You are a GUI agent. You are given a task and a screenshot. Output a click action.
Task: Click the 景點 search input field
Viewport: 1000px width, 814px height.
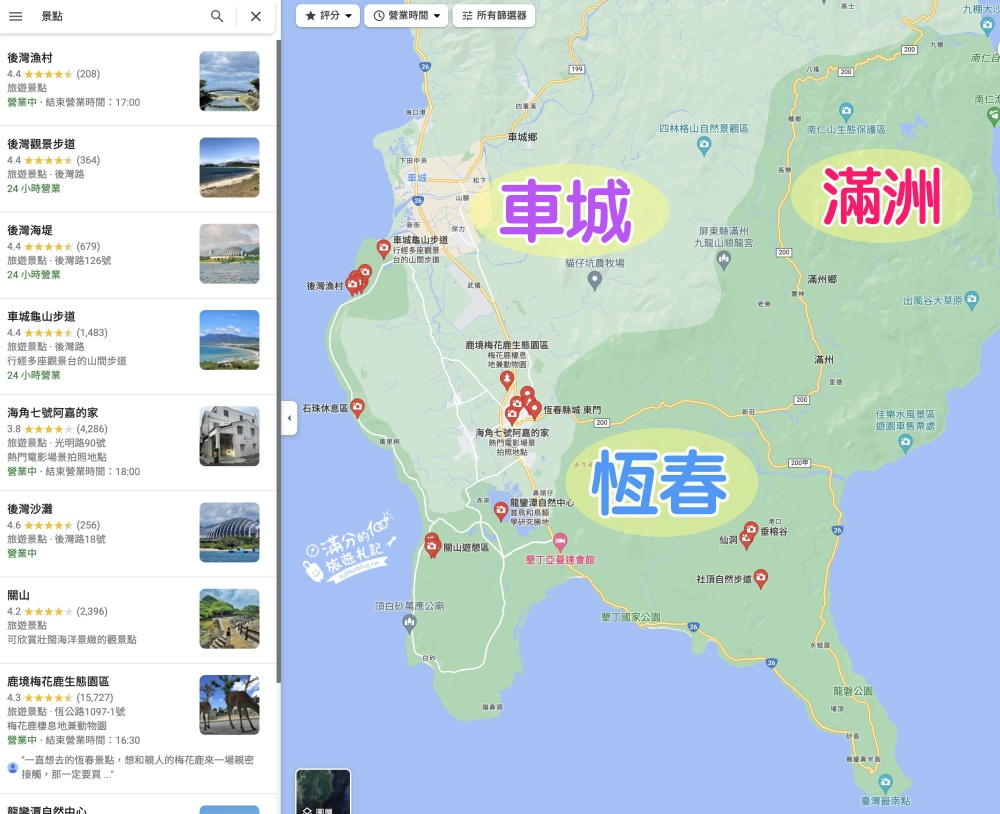pyautogui.click(x=110, y=16)
